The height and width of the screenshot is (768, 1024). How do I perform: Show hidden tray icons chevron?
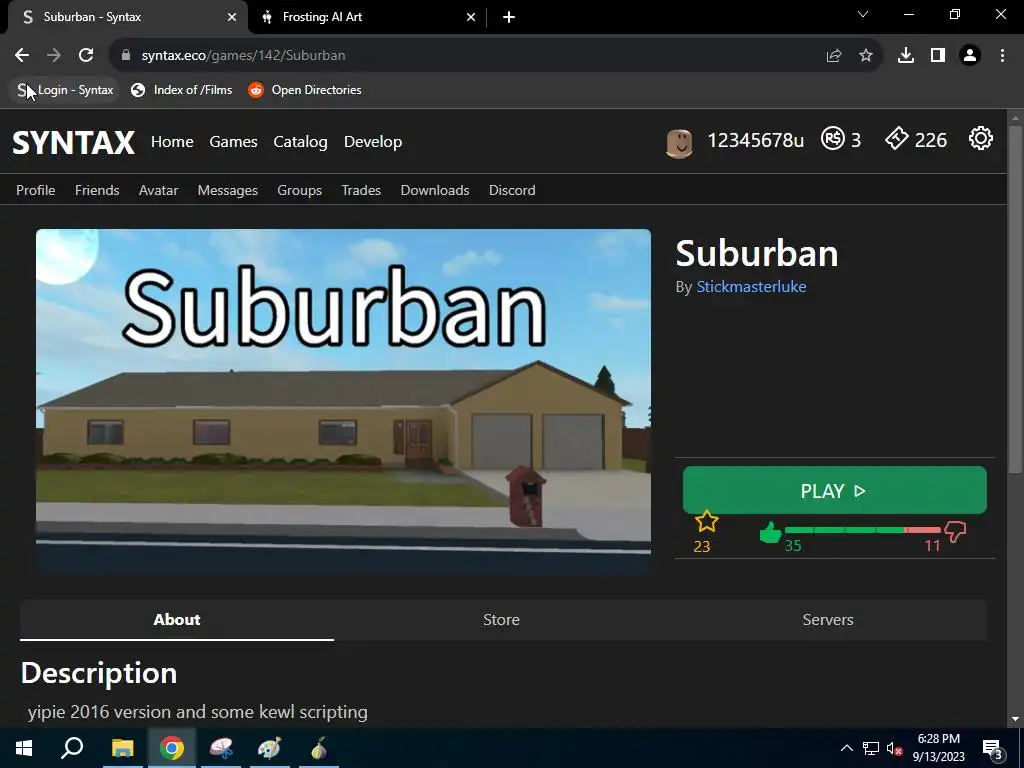(846, 748)
